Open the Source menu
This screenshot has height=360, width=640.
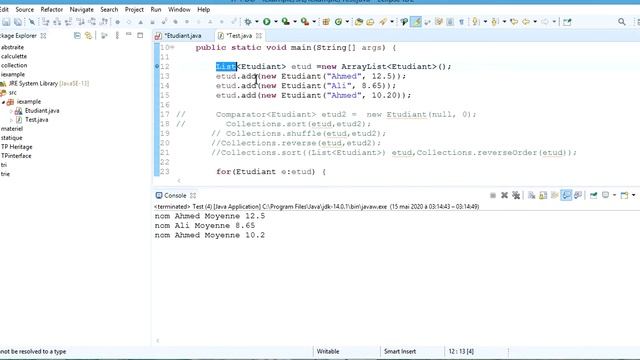[x=24, y=9]
